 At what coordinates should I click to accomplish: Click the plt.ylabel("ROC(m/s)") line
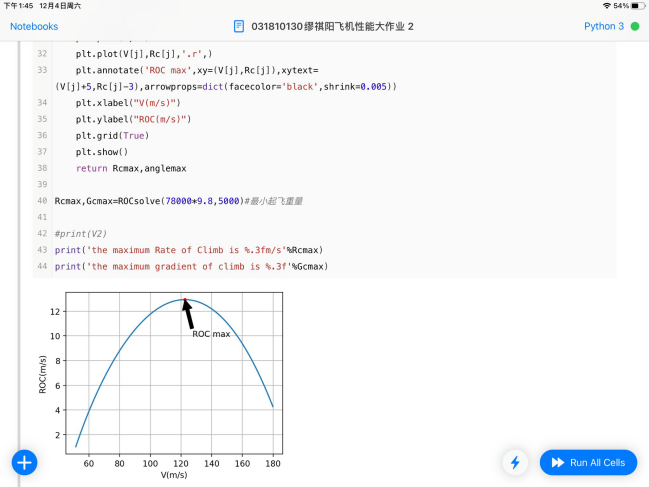click(133, 119)
